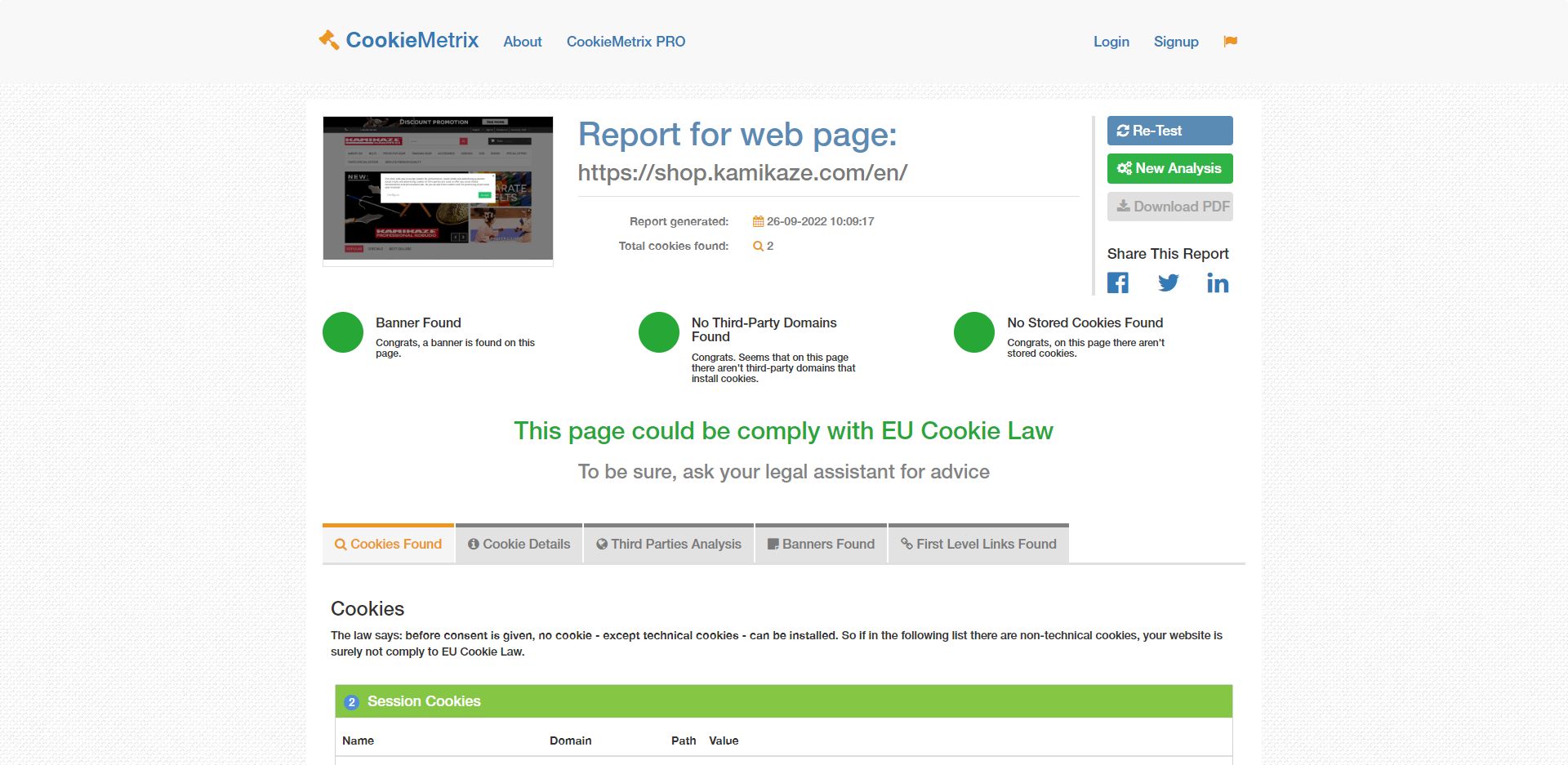Viewport: 1568px width, 765px height.
Task: Open the First Level Links Found tab
Action: 978,544
